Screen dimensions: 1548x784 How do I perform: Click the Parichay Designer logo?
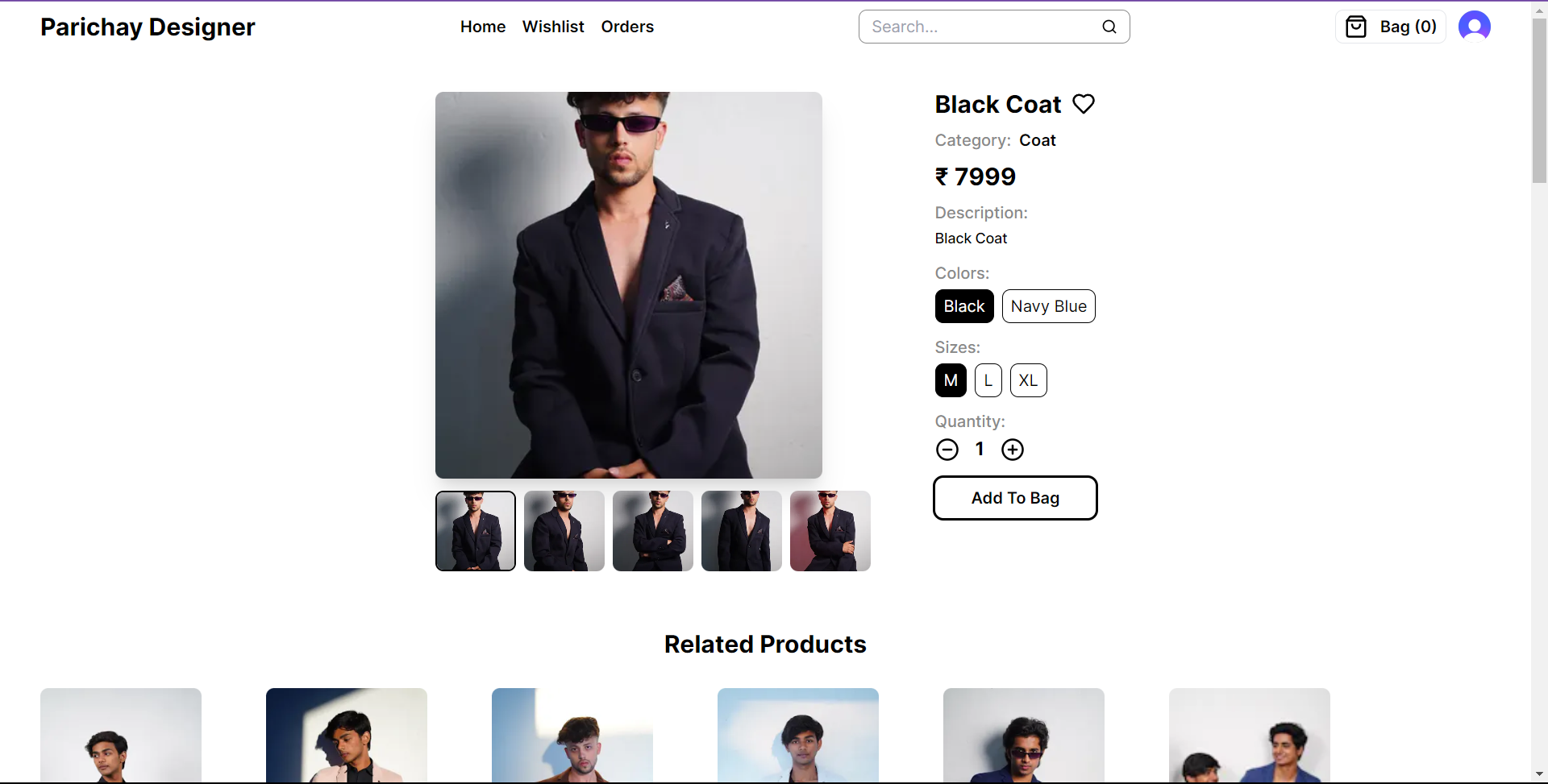[x=148, y=27]
